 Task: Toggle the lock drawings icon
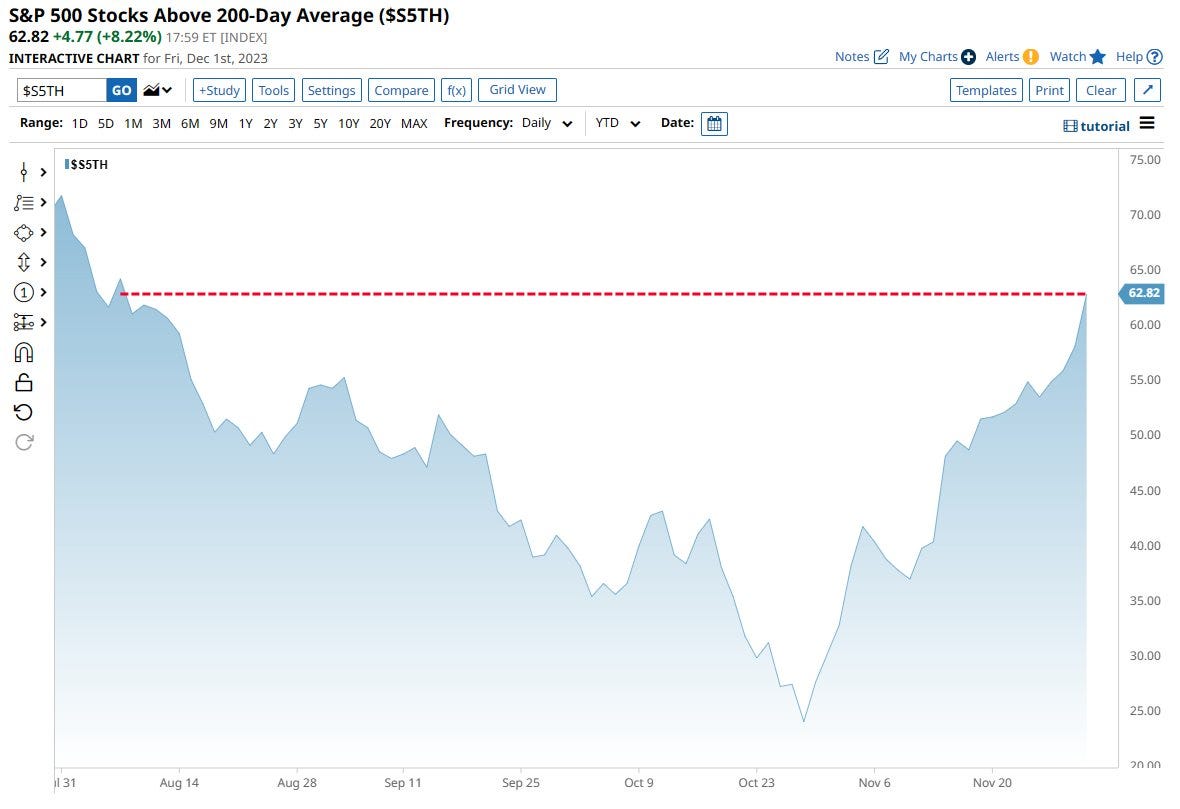pos(24,382)
